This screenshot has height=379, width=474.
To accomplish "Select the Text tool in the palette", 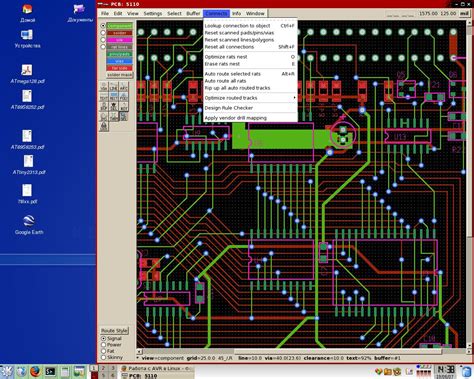I will click(x=104, y=97).
